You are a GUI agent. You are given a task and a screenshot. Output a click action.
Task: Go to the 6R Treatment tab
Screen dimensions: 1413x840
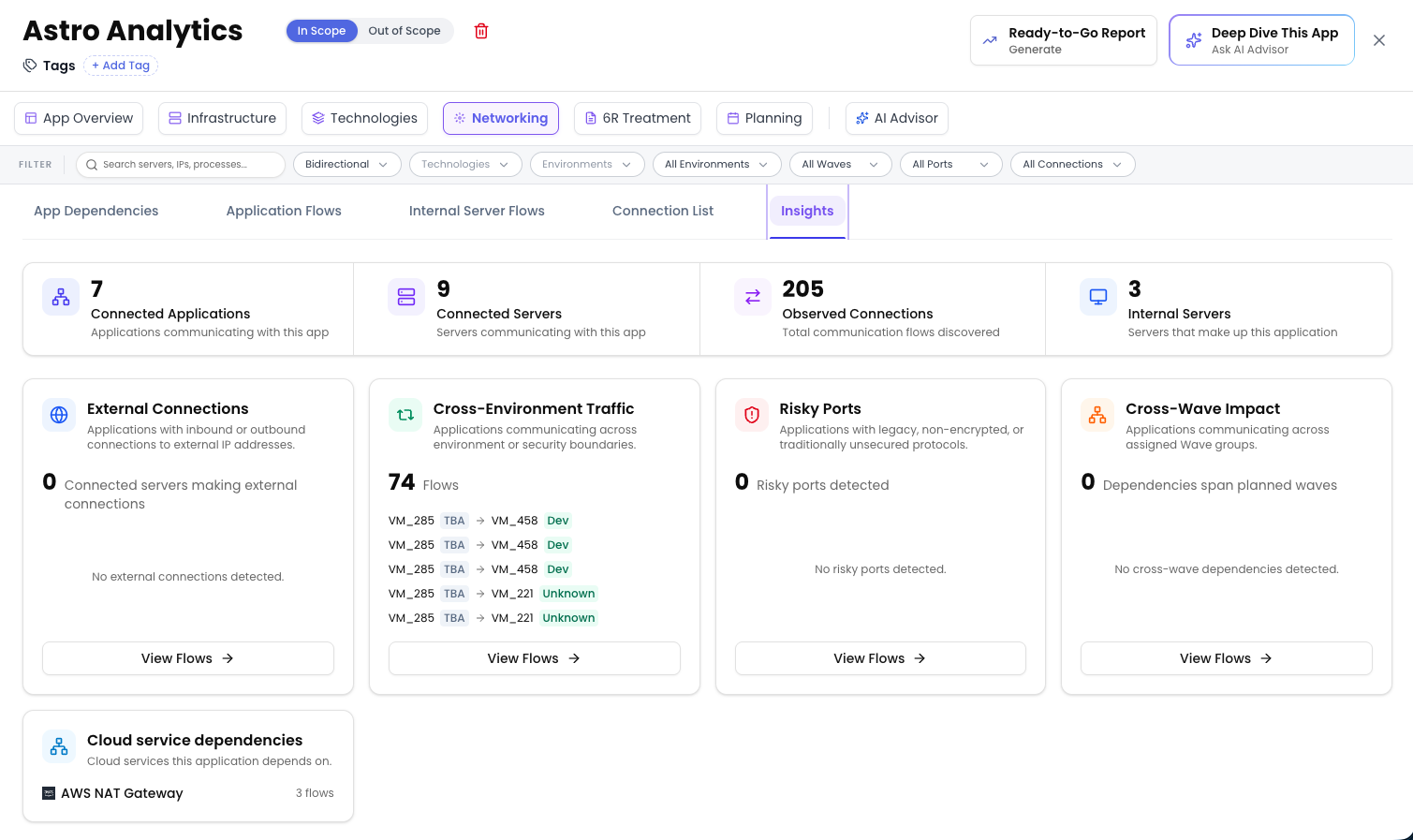(x=638, y=118)
